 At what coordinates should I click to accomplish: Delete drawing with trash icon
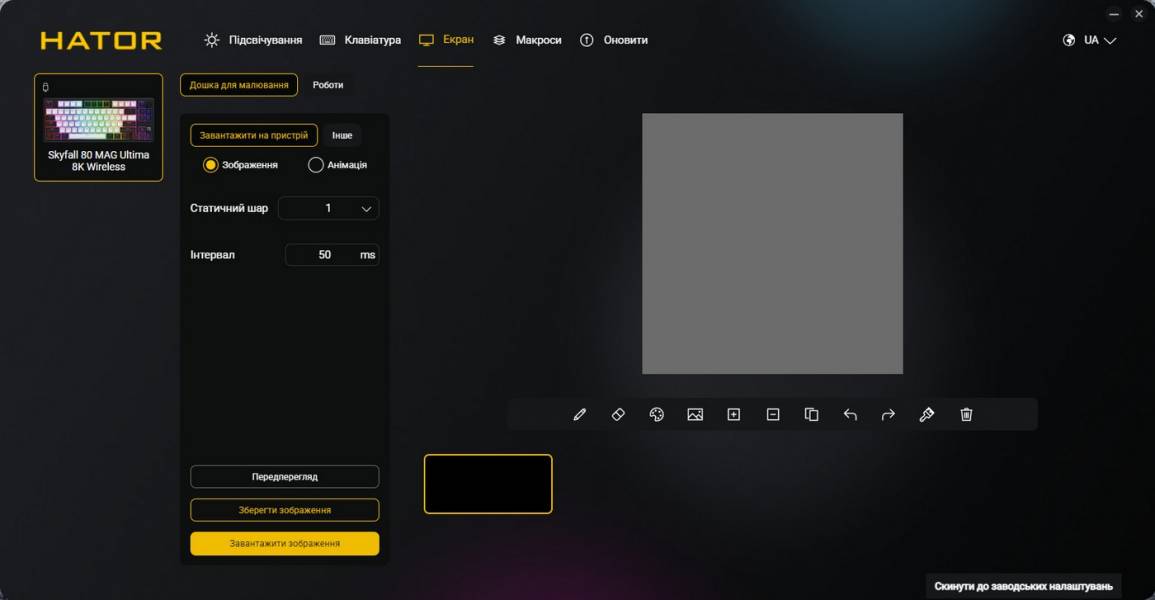click(966, 414)
